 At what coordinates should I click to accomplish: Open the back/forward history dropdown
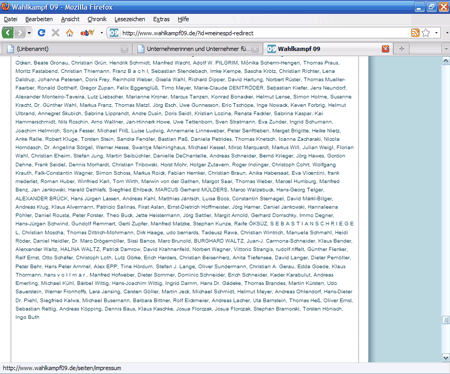[x=29, y=33]
